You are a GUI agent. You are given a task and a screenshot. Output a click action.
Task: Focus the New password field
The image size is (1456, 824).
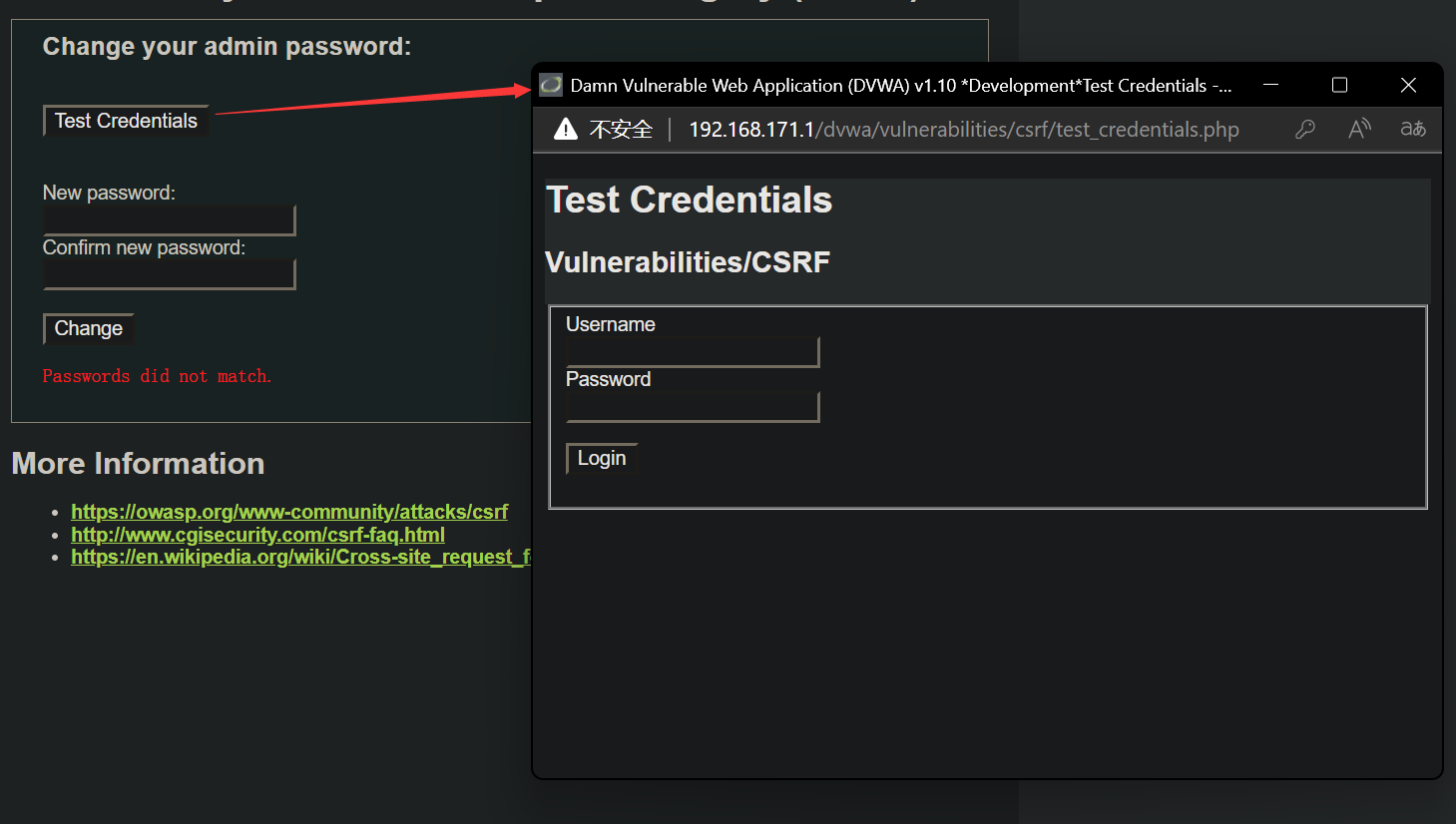pos(170,220)
